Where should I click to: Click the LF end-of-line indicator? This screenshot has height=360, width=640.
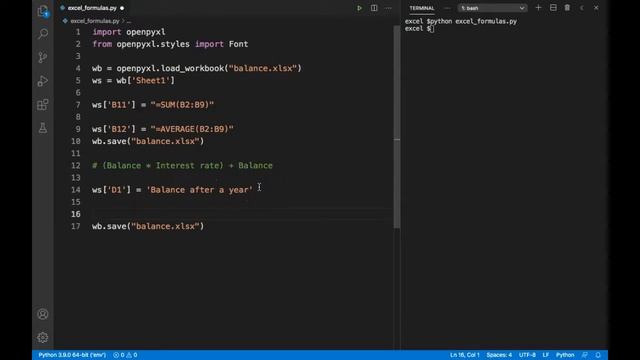tap(546, 355)
